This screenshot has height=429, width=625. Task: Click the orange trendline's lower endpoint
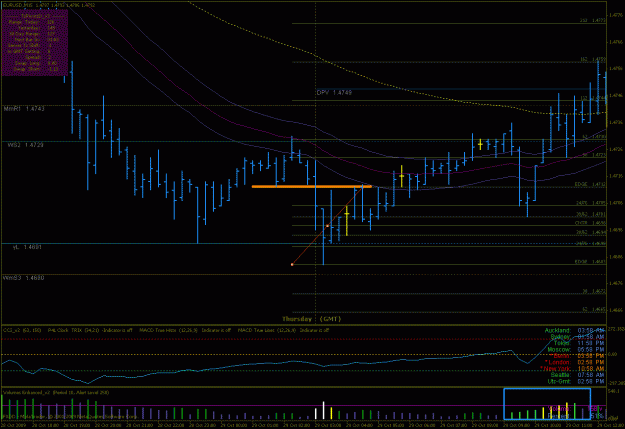pyautogui.click(x=292, y=264)
